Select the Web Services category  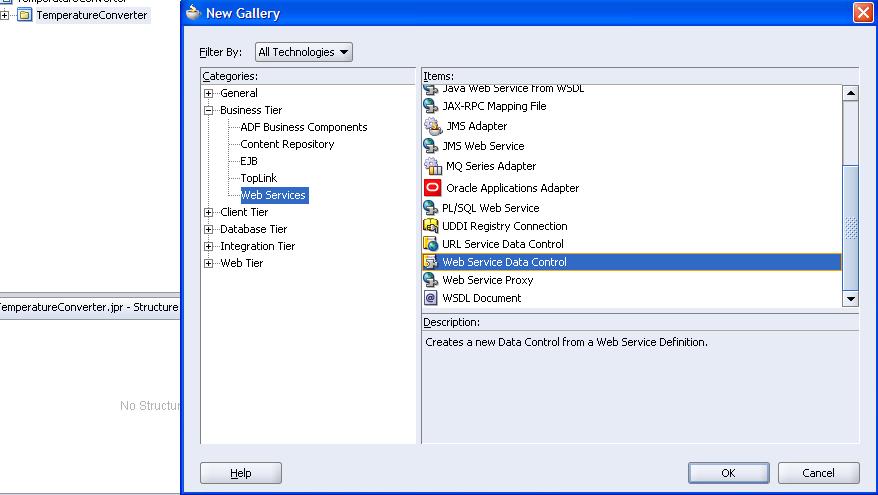click(274, 195)
